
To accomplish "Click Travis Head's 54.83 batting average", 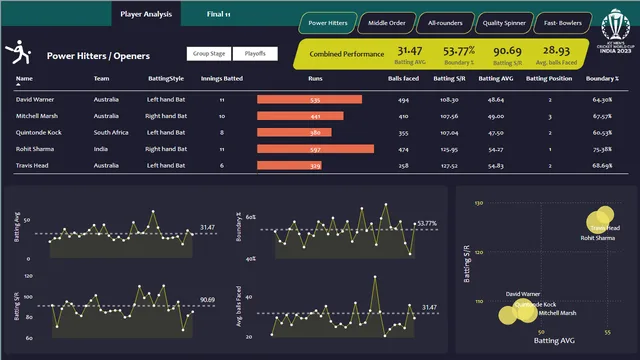I will (x=496, y=166).
